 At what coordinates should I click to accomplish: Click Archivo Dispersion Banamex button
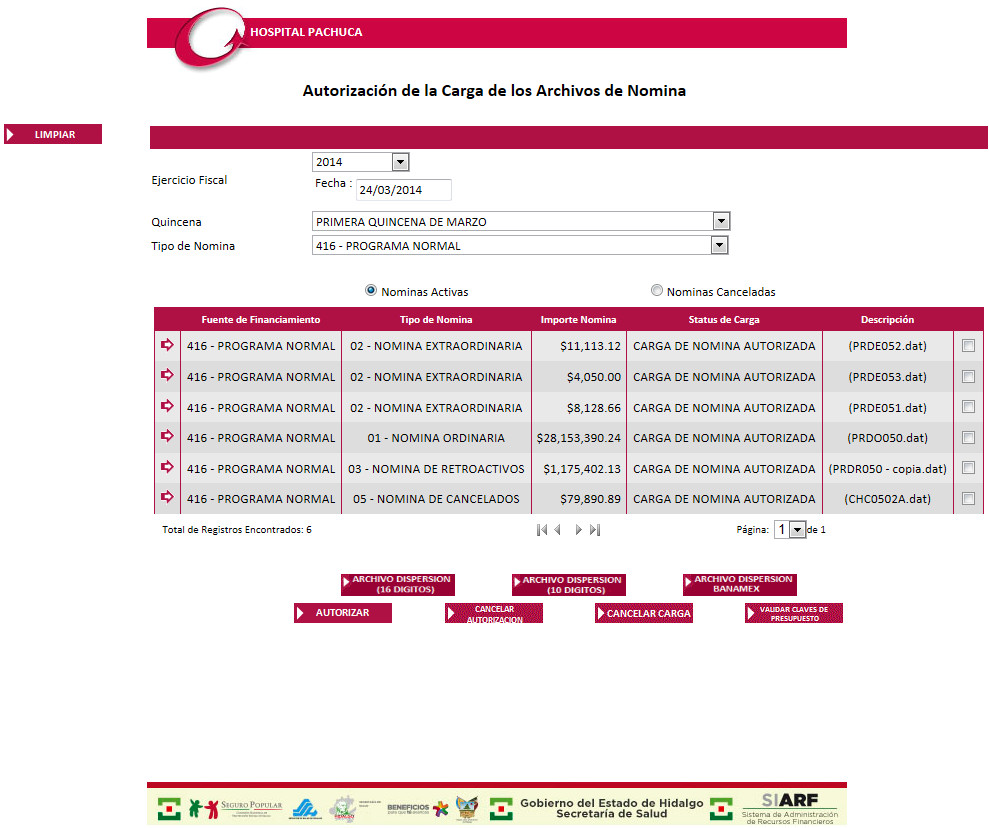pos(740,584)
